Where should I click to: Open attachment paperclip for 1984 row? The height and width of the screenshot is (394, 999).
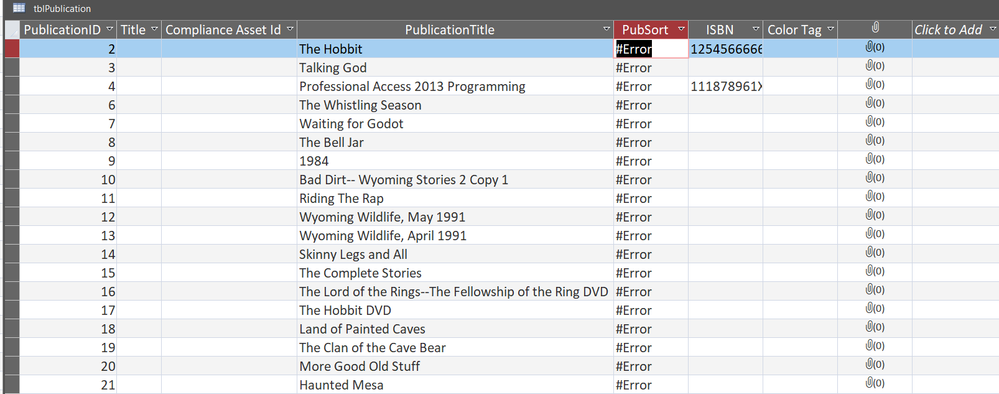tap(875, 161)
